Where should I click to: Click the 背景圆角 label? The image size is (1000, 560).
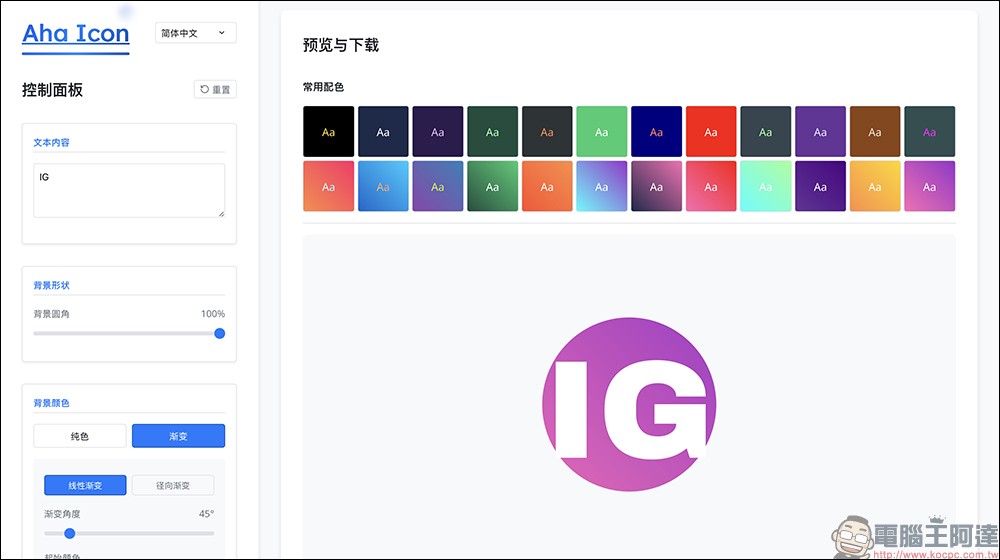[x=52, y=314]
